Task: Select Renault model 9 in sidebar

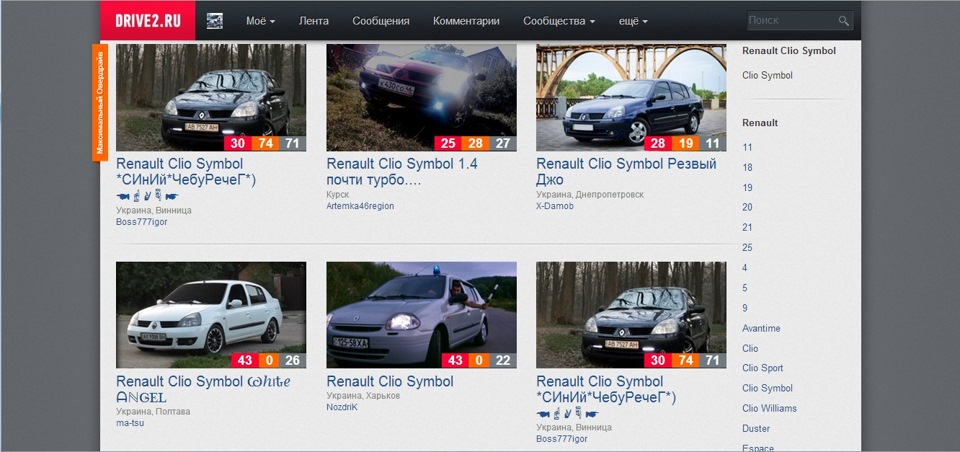Action: 744,308
